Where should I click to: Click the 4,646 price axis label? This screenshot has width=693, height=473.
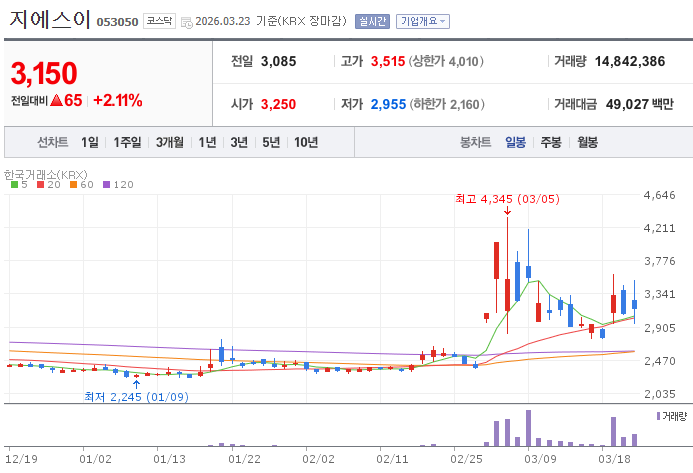[x=659, y=195]
